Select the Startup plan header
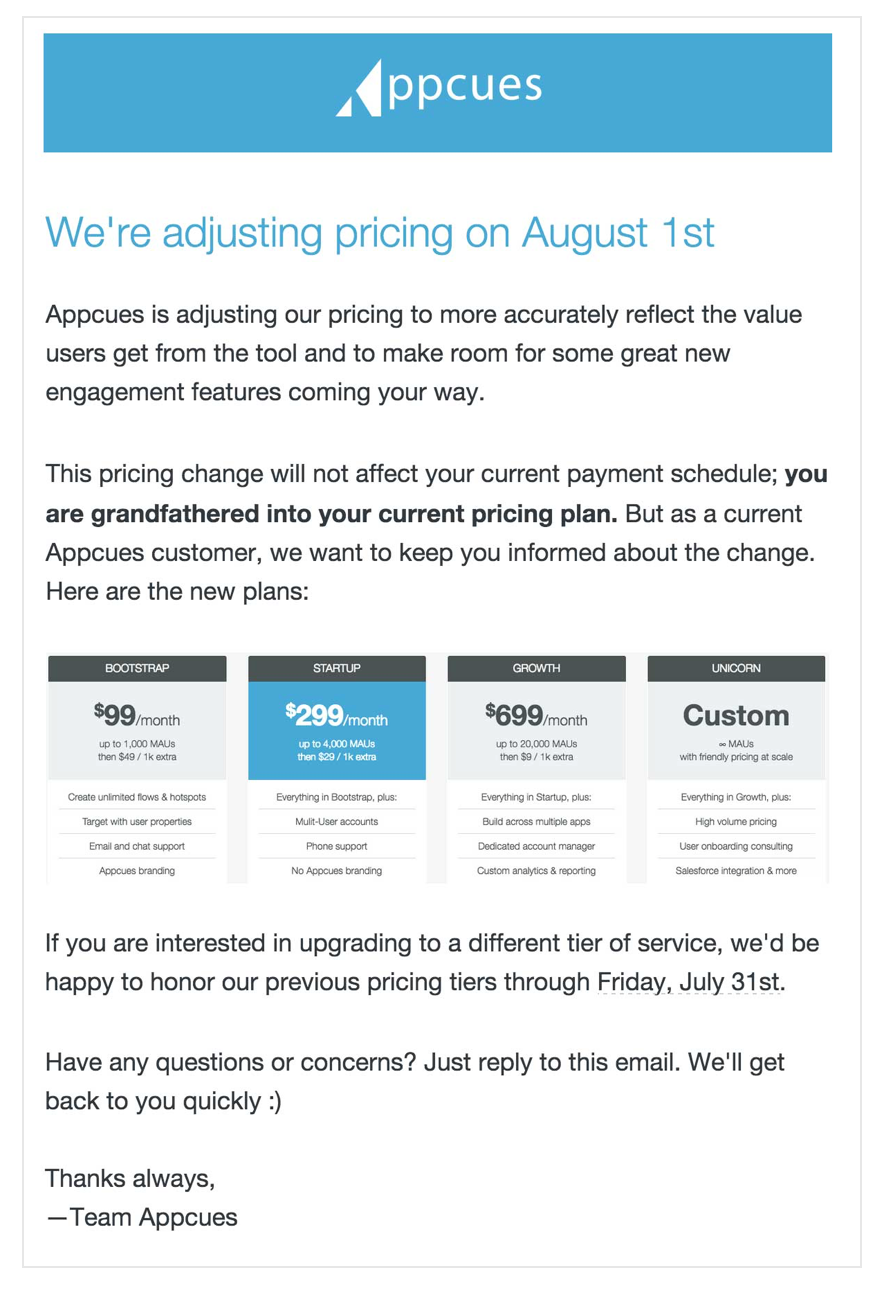 (x=337, y=668)
